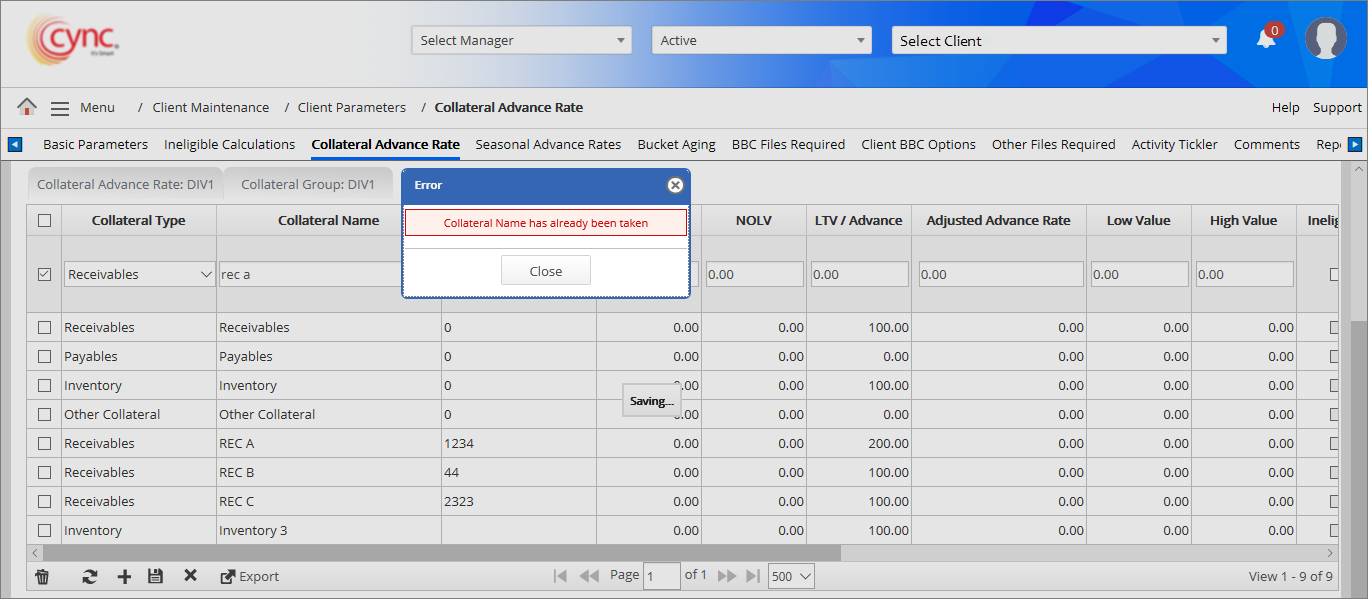
Task: Expand the Select Client dropdown
Action: click(x=1059, y=41)
